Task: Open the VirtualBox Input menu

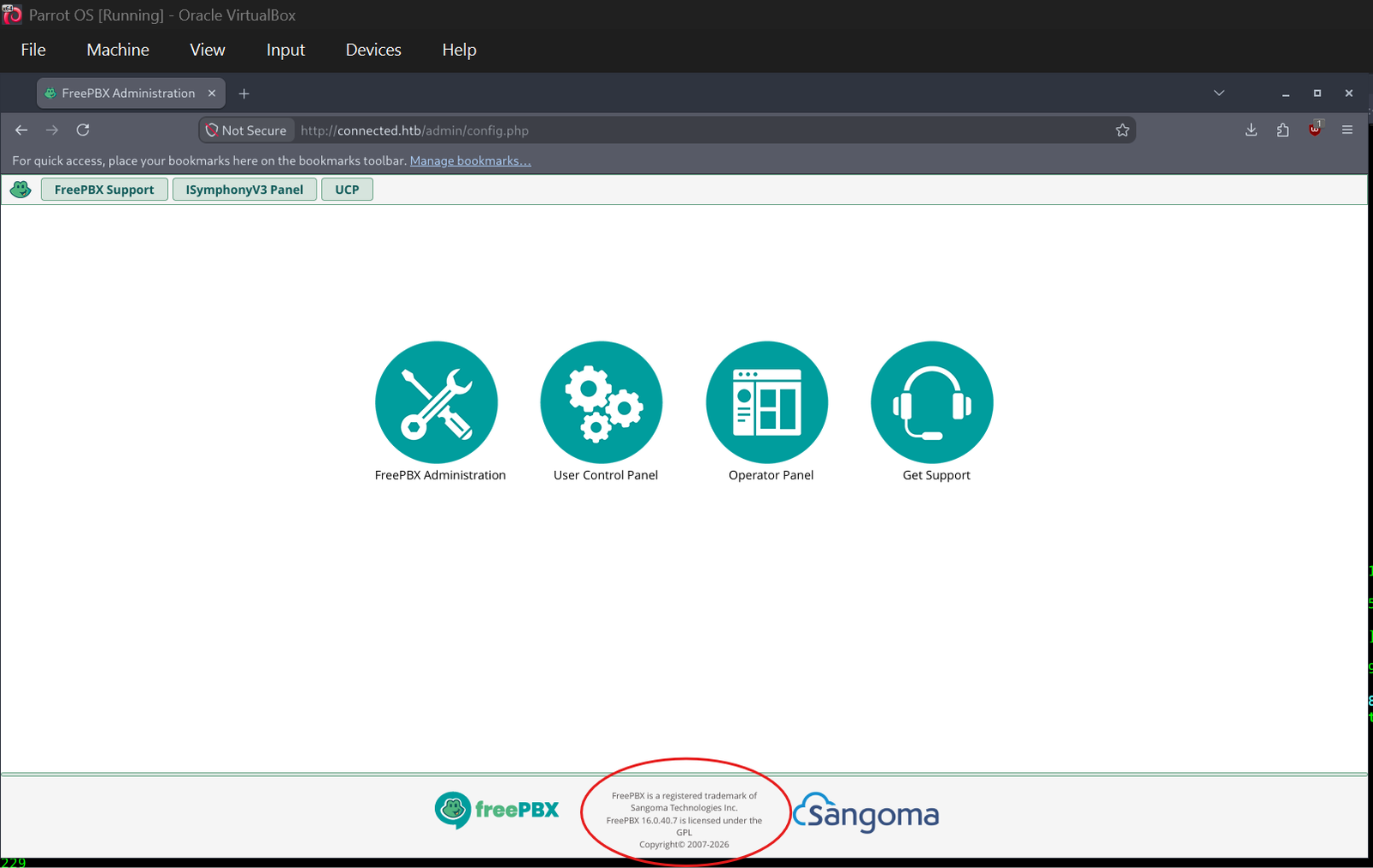Action: tap(286, 50)
